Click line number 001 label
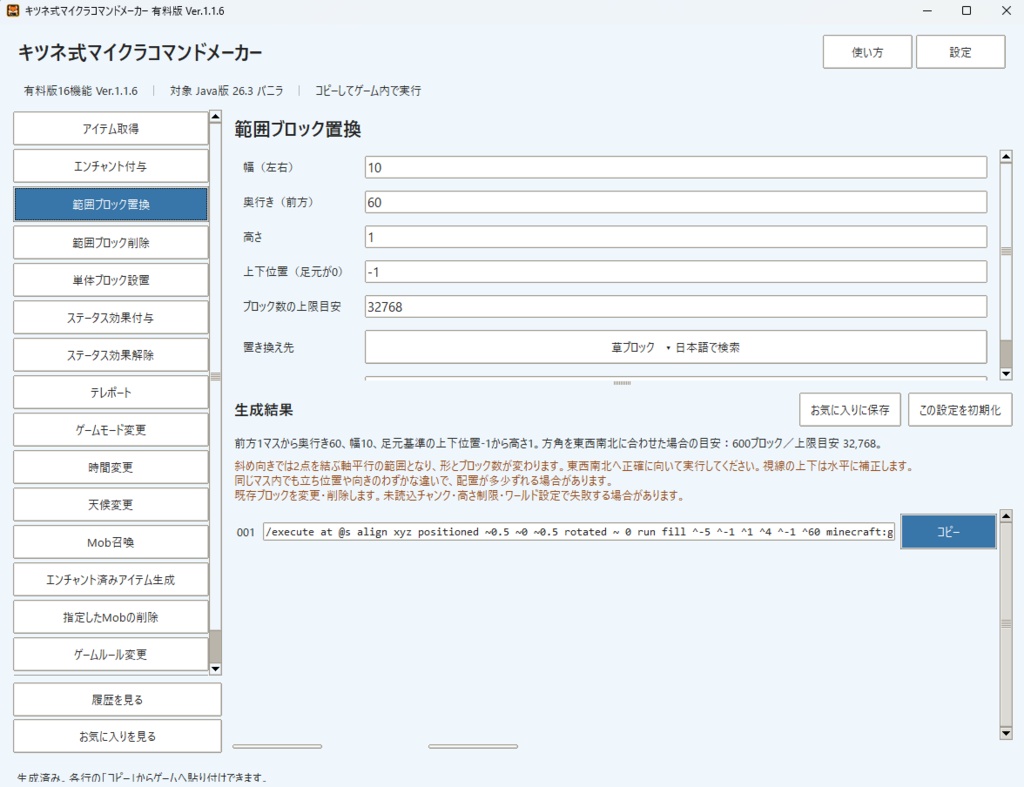This screenshot has height=787, width=1024. 246,532
